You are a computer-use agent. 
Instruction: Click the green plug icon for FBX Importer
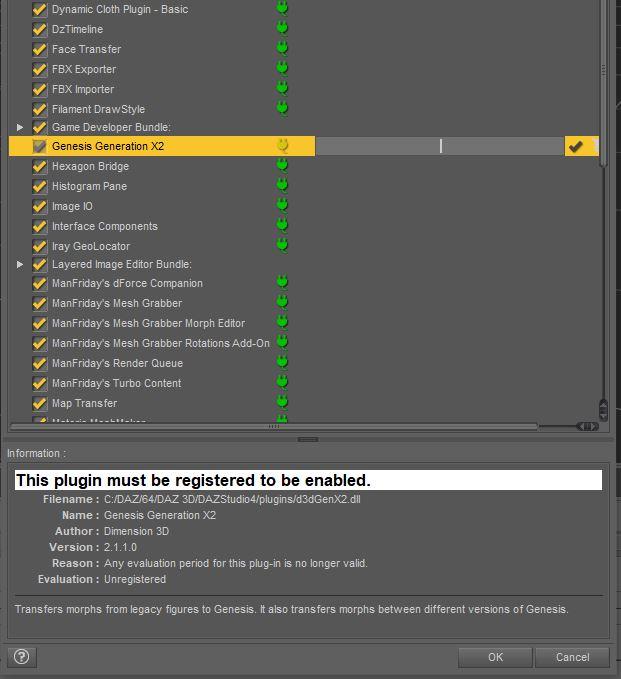click(282, 88)
